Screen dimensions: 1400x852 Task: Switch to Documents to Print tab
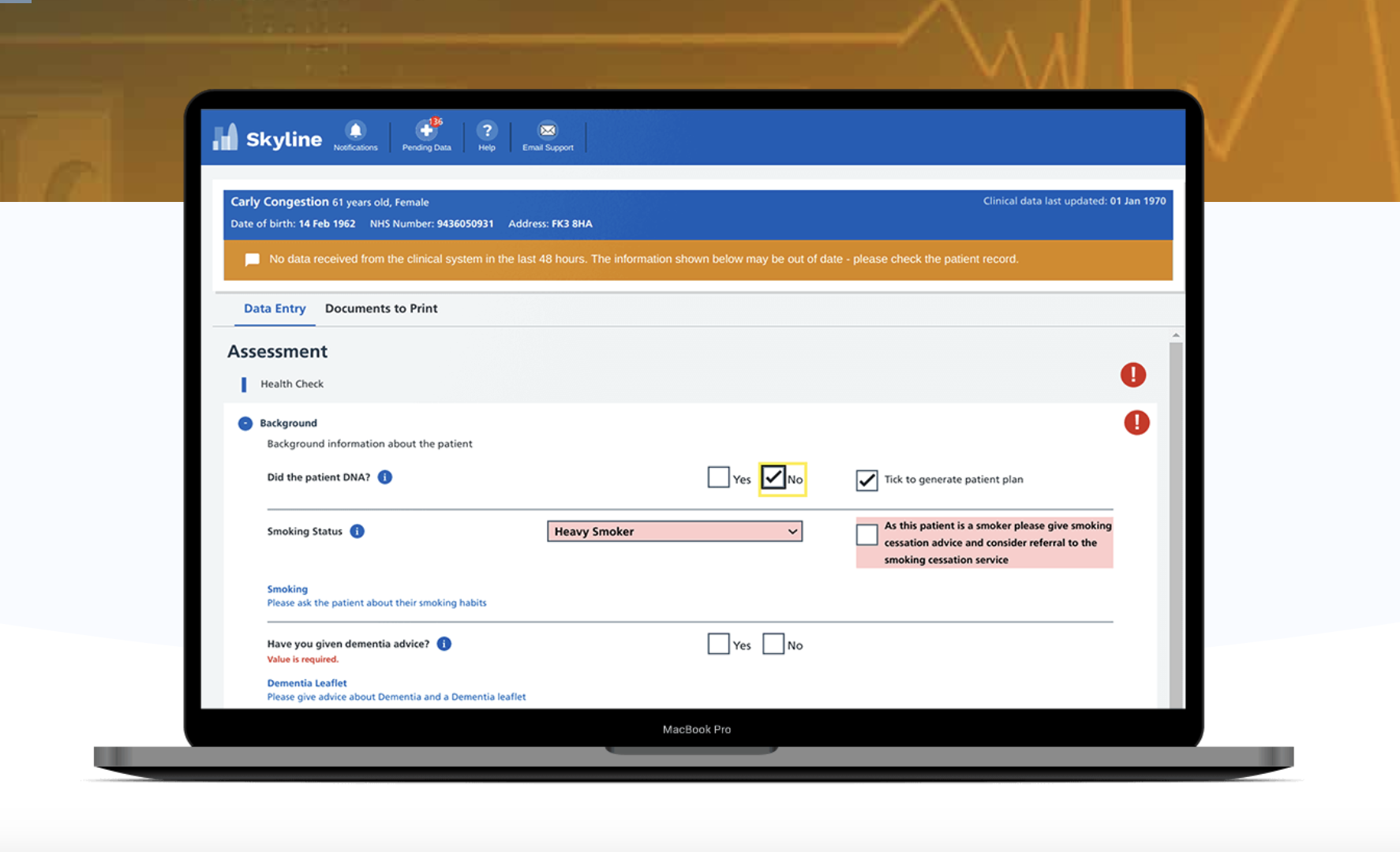(381, 308)
